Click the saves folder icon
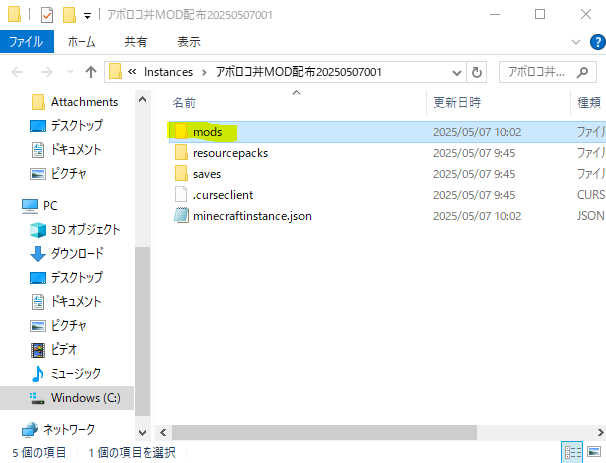This screenshot has width=606, height=463. 181,174
